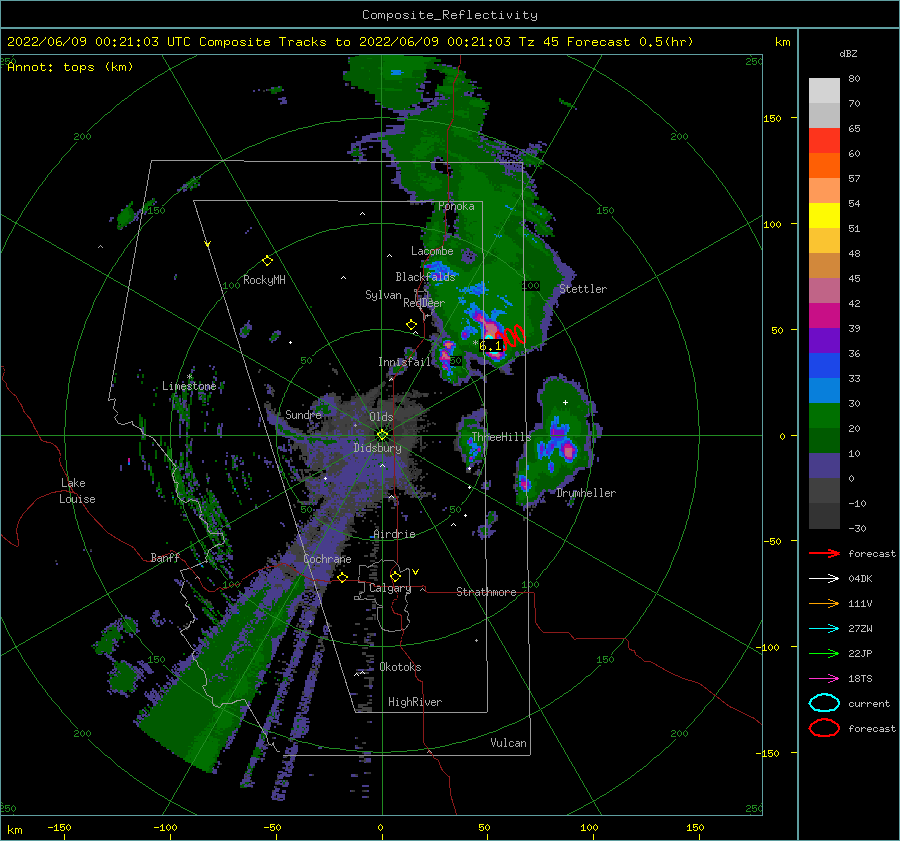
Task: Click the Lake Louise label
Action: tap(77, 491)
